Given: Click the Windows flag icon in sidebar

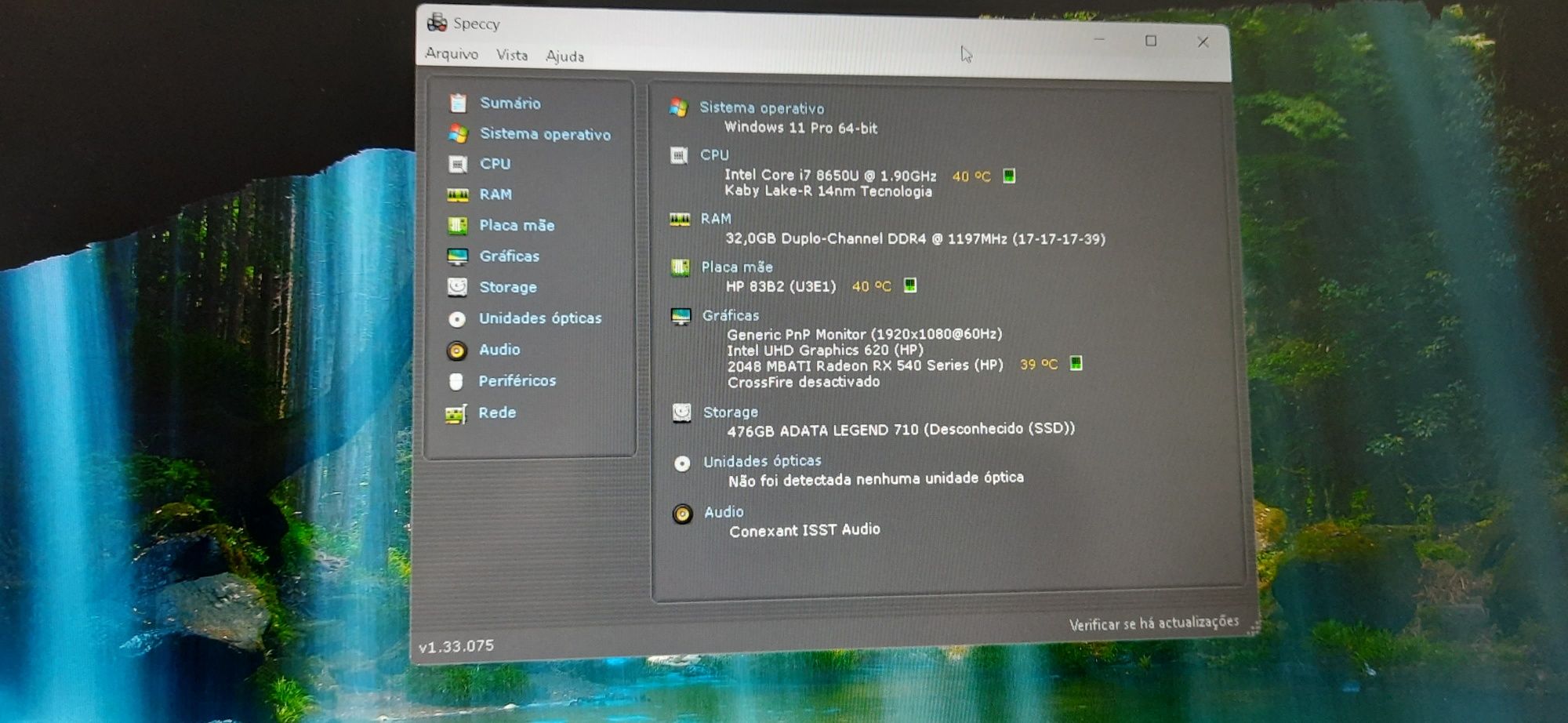Looking at the screenshot, I should click(458, 133).
